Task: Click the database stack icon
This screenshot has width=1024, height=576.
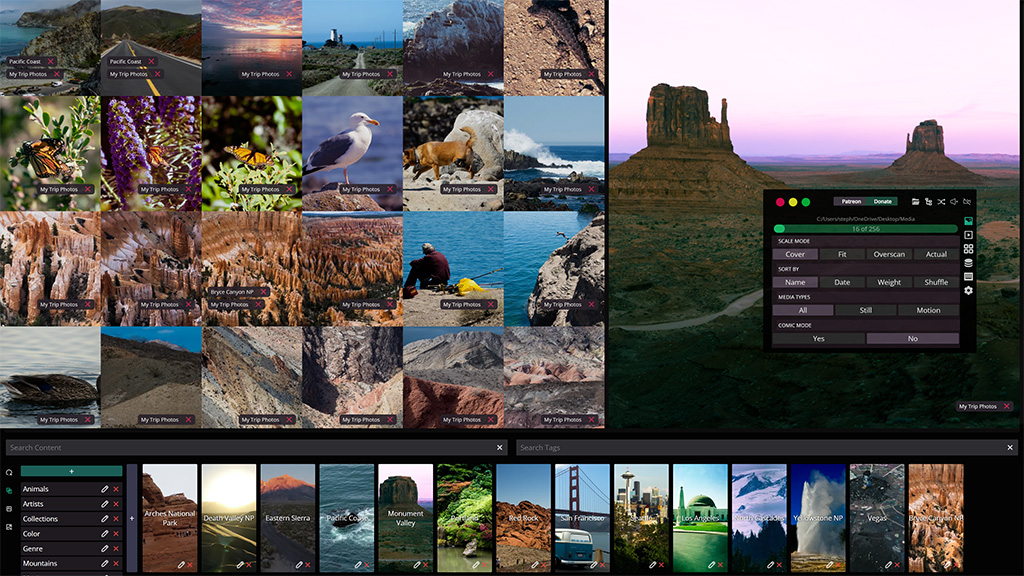Action: pyautogui.click(x=969, y=262)
